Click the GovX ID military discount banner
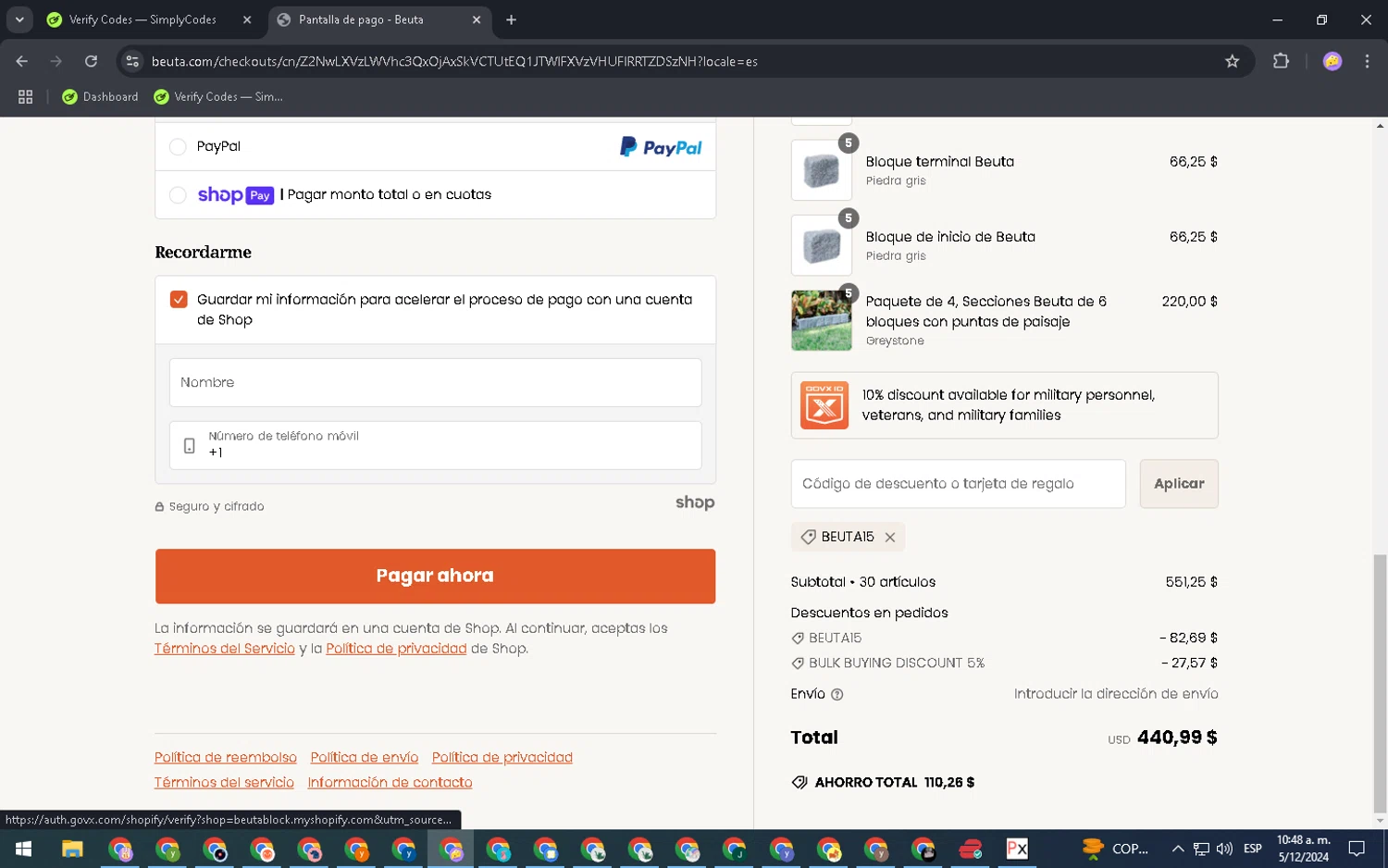The height and width of the screenshot is (868, 1388). click(1004, 405)
